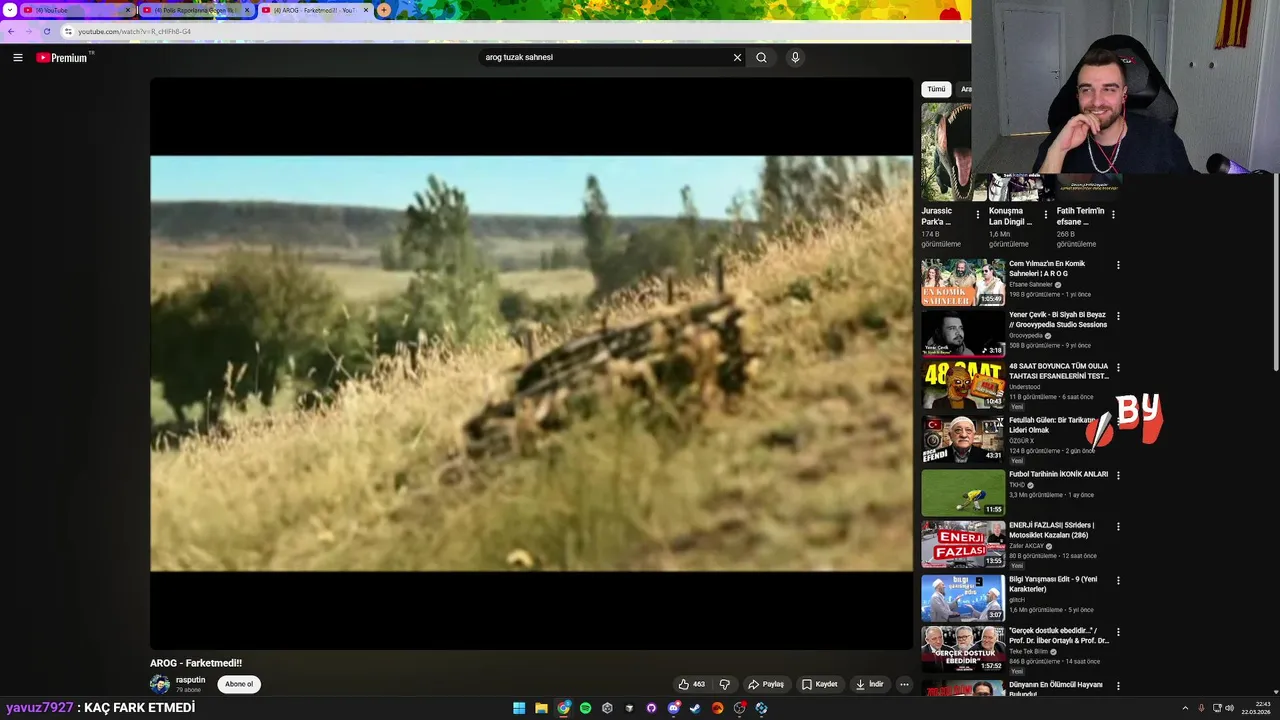The image size is (1280, 720).
Task: Open options for 'Bilgi Yarışması Edit' video
Action: click(1118, 580)
